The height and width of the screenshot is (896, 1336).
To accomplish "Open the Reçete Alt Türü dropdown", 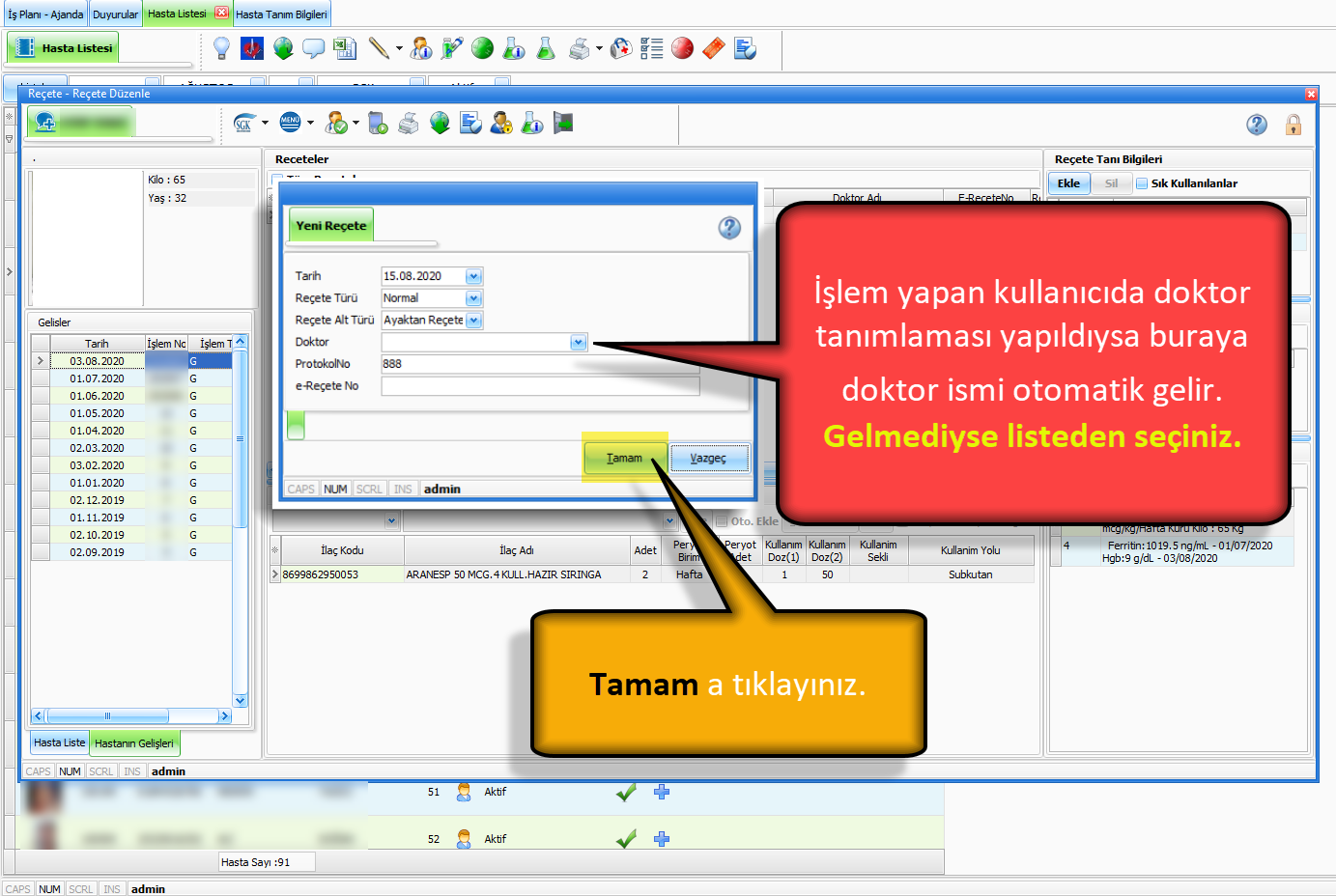I will 473,321.
